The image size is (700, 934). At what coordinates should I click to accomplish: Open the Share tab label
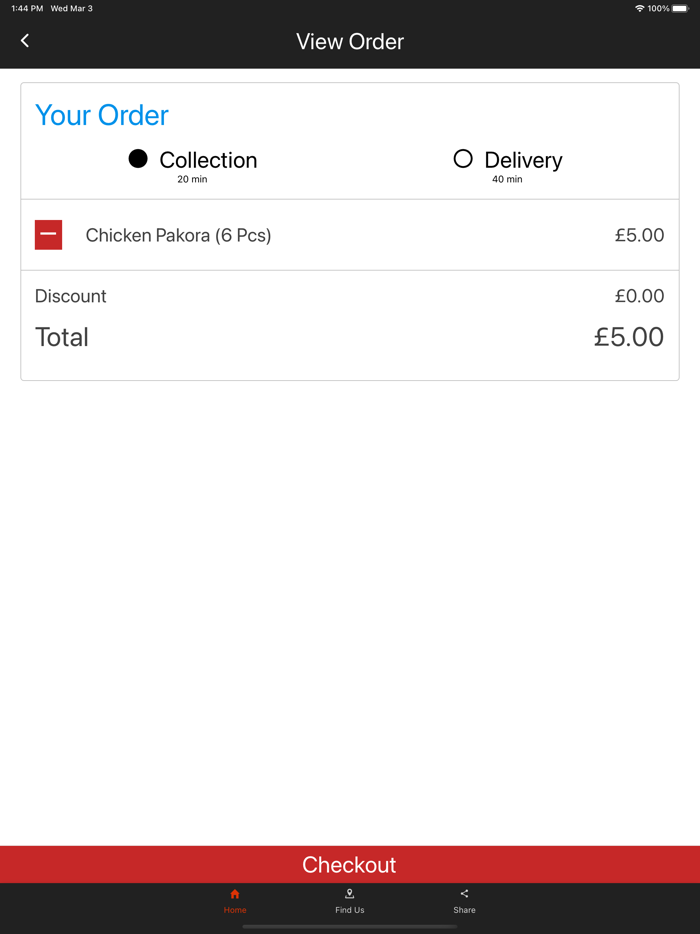(x=464, y=910)
